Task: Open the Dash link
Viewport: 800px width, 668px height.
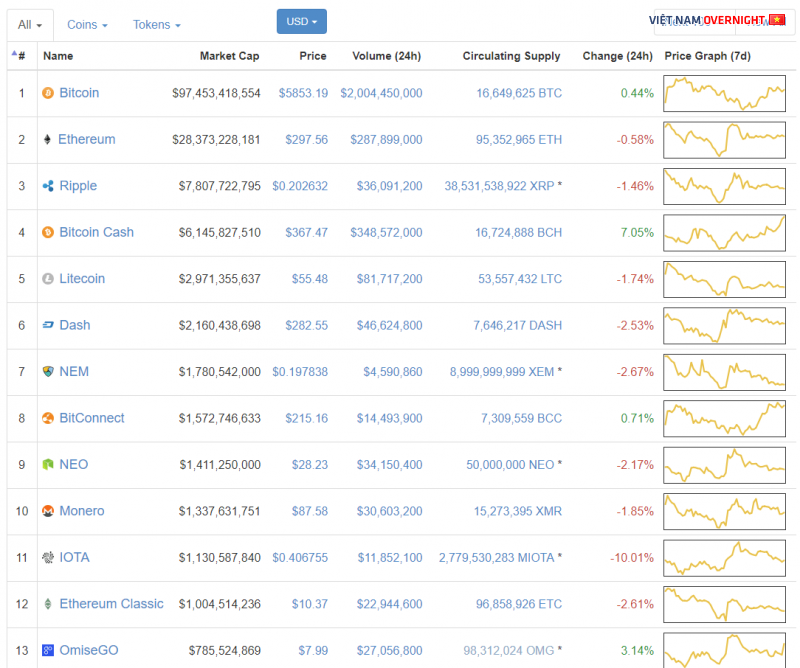Action: coord(74,325)
